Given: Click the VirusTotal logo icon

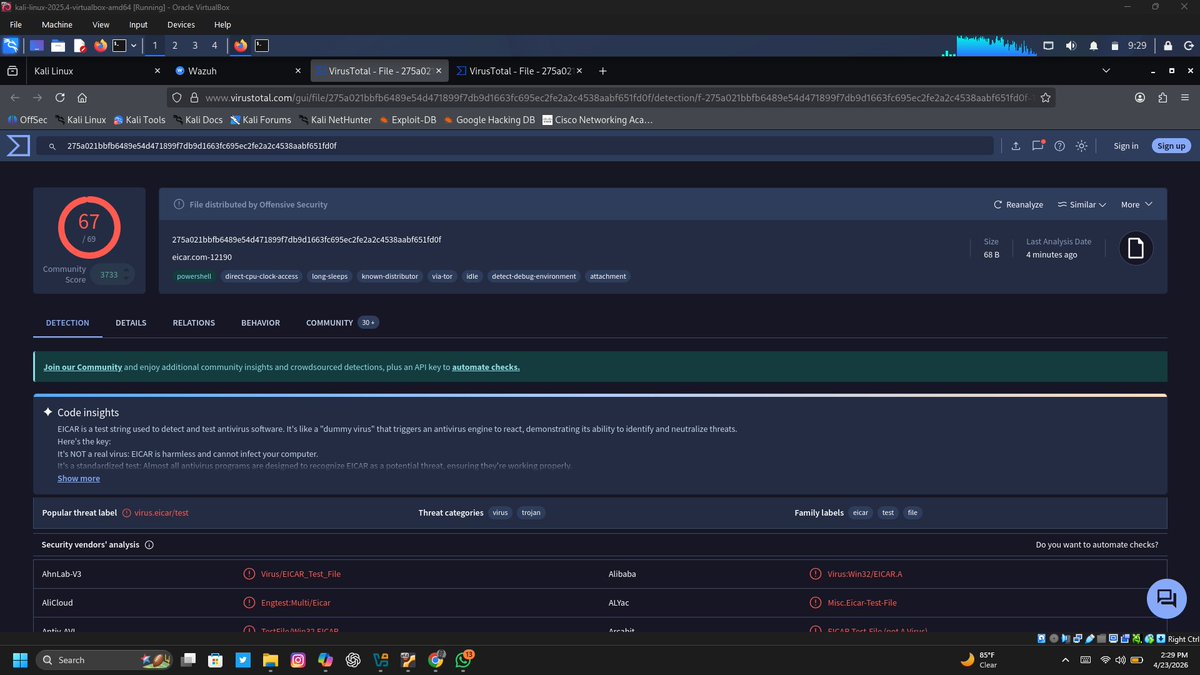Looking at the screenshot, I should pos(18,146).
